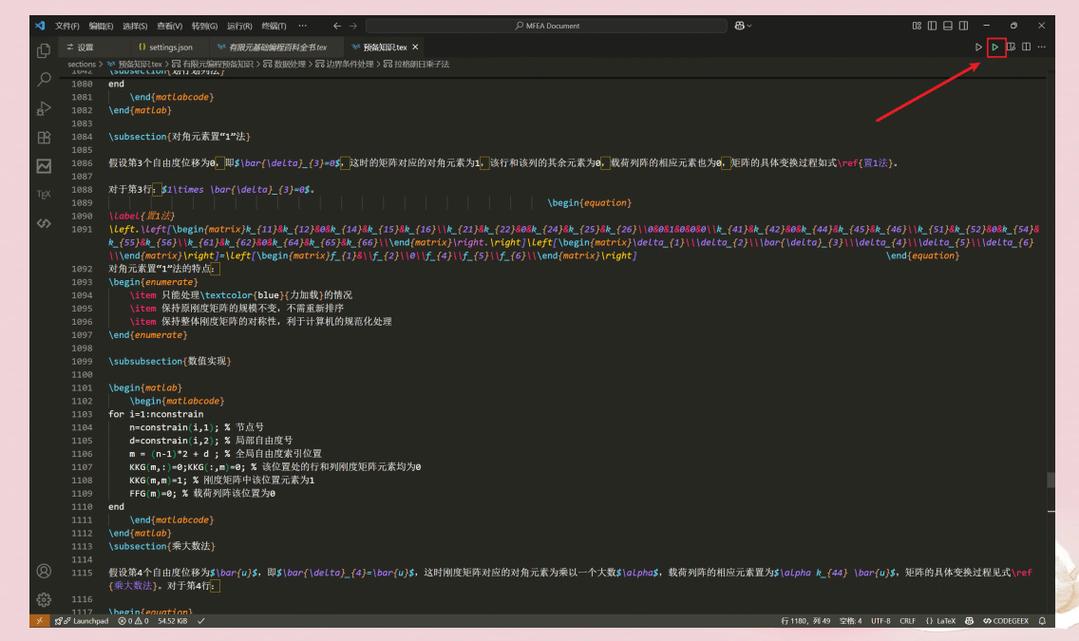Click the VS Code logo icon
The height and width of the screenshot is (641, 1079).
[40, 25]
